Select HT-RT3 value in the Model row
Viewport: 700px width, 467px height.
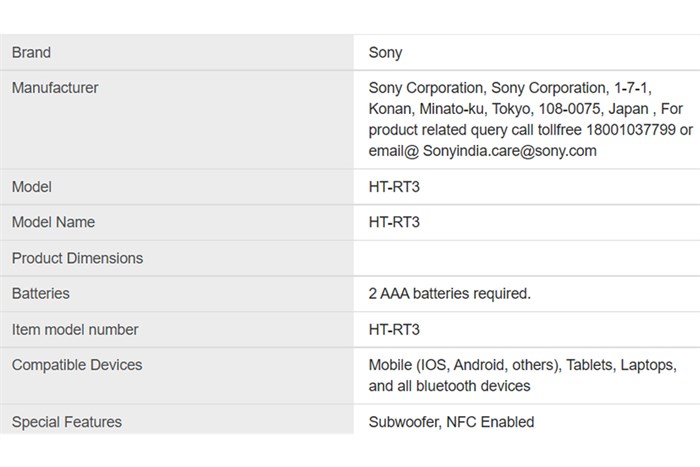point(394,187)
